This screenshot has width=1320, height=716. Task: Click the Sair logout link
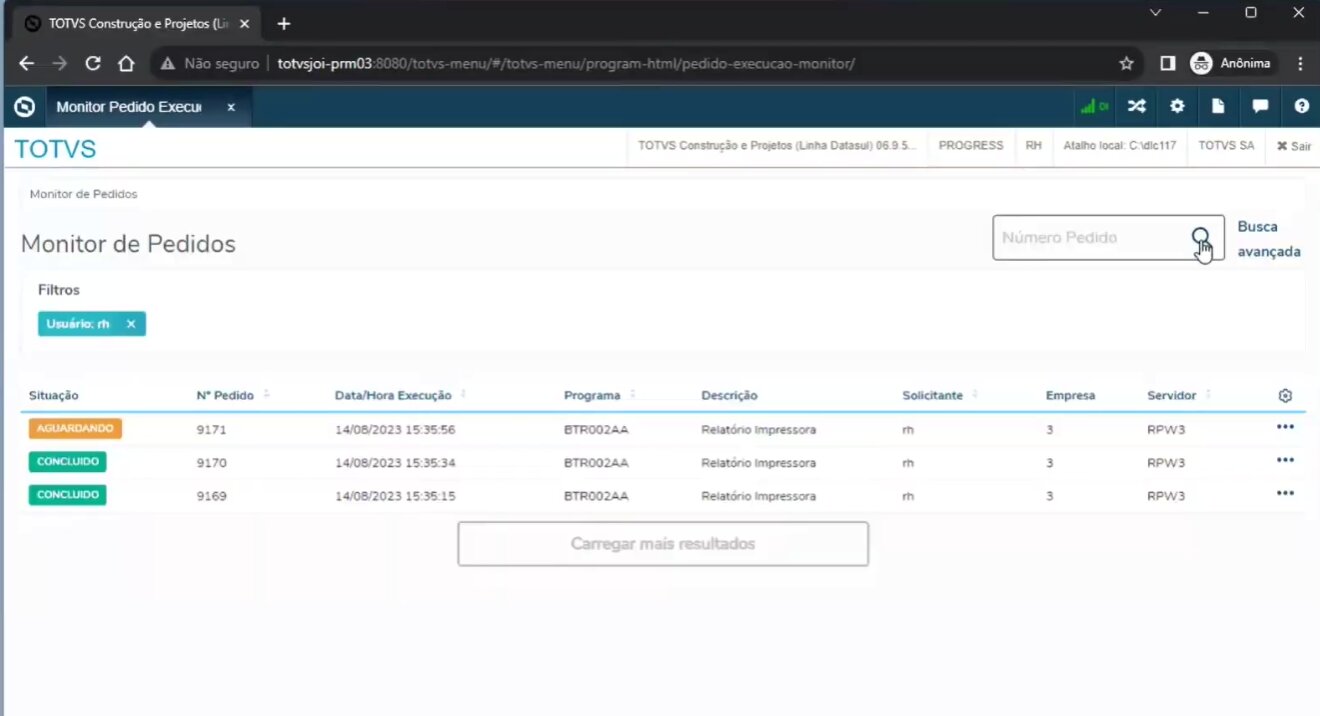[1293, 146]
